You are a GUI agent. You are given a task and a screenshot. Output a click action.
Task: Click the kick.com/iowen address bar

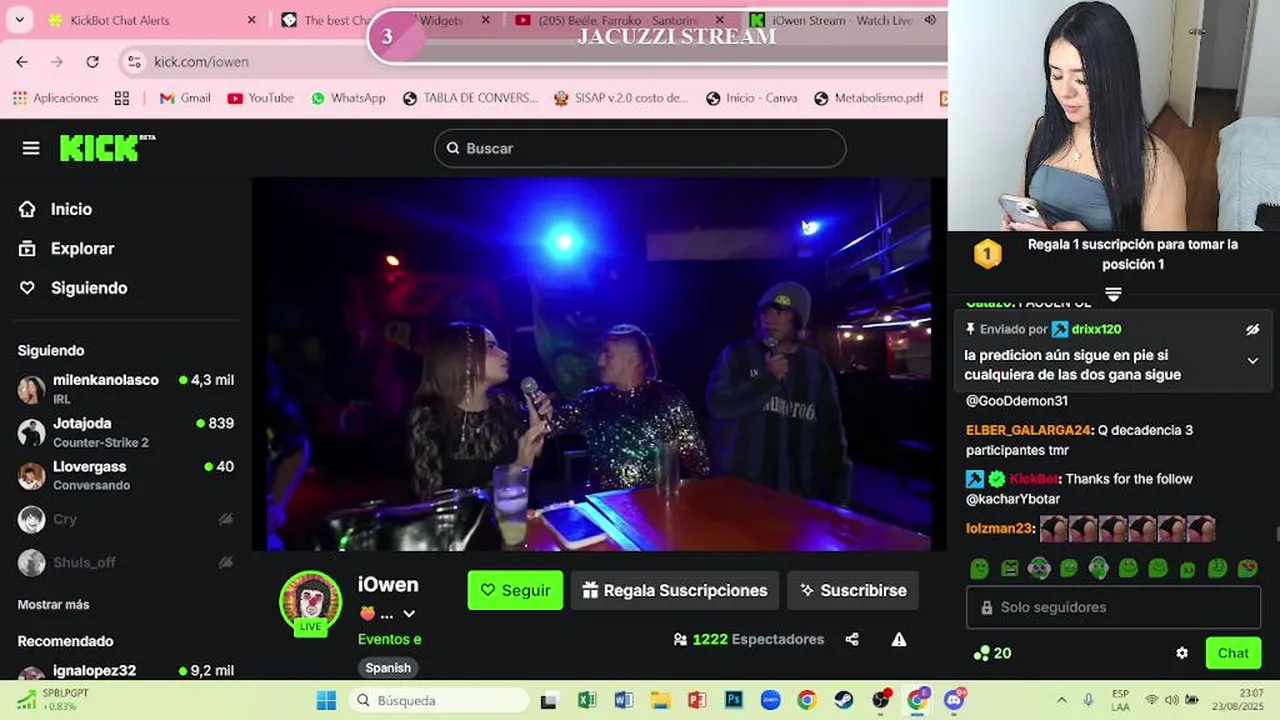tap(202, 61)
